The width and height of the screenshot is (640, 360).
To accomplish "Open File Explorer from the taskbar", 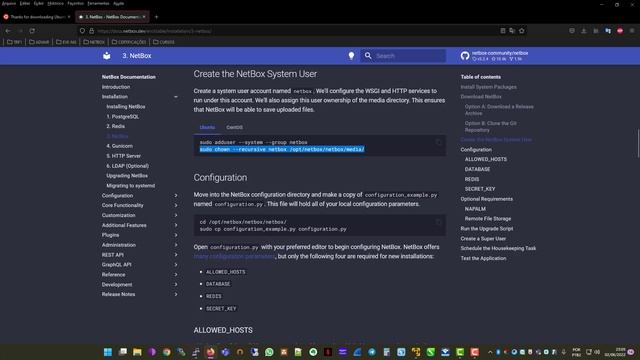I will tap(137, 352).
